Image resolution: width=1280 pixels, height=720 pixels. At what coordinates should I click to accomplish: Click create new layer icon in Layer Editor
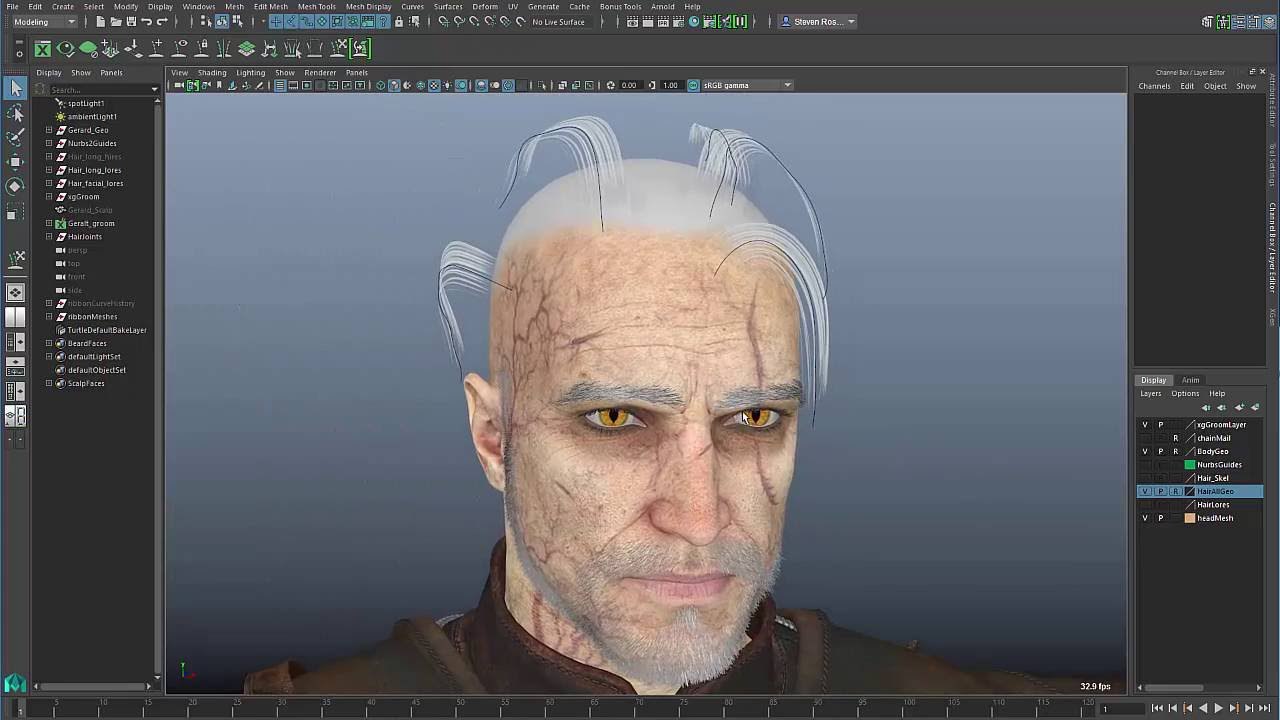click(x=1239, y=407)
